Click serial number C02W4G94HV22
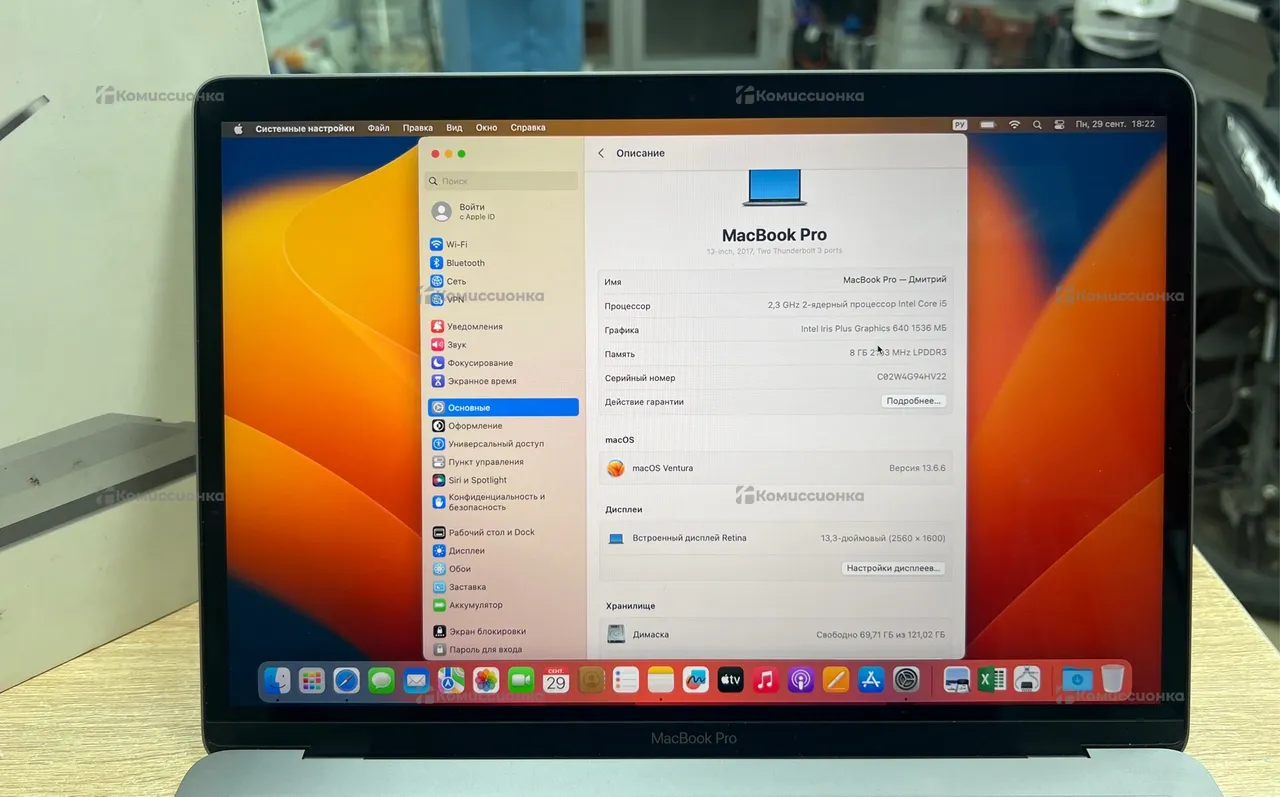Image resolution: width=1280 pixels, height=797 pixels. coord(911,377)
